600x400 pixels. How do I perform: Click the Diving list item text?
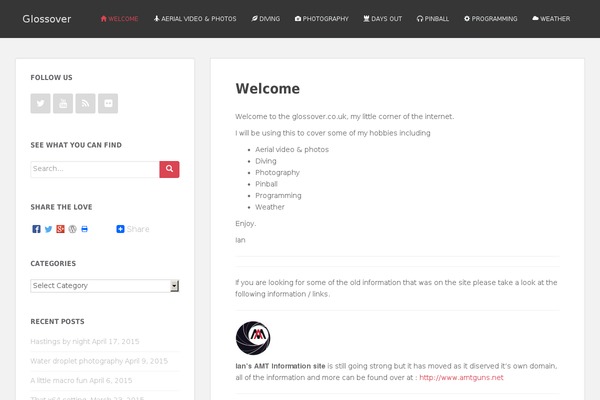point(266,161)
